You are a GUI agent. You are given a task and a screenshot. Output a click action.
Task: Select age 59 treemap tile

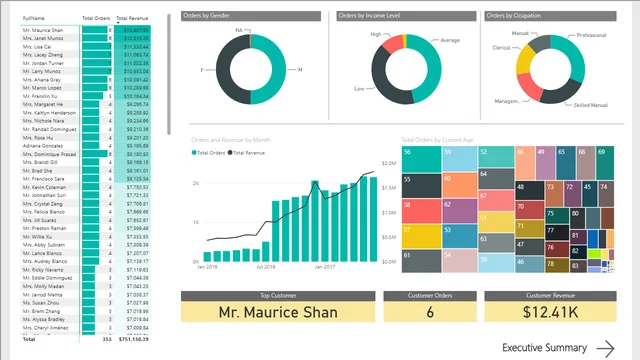(x=460, y=159)
